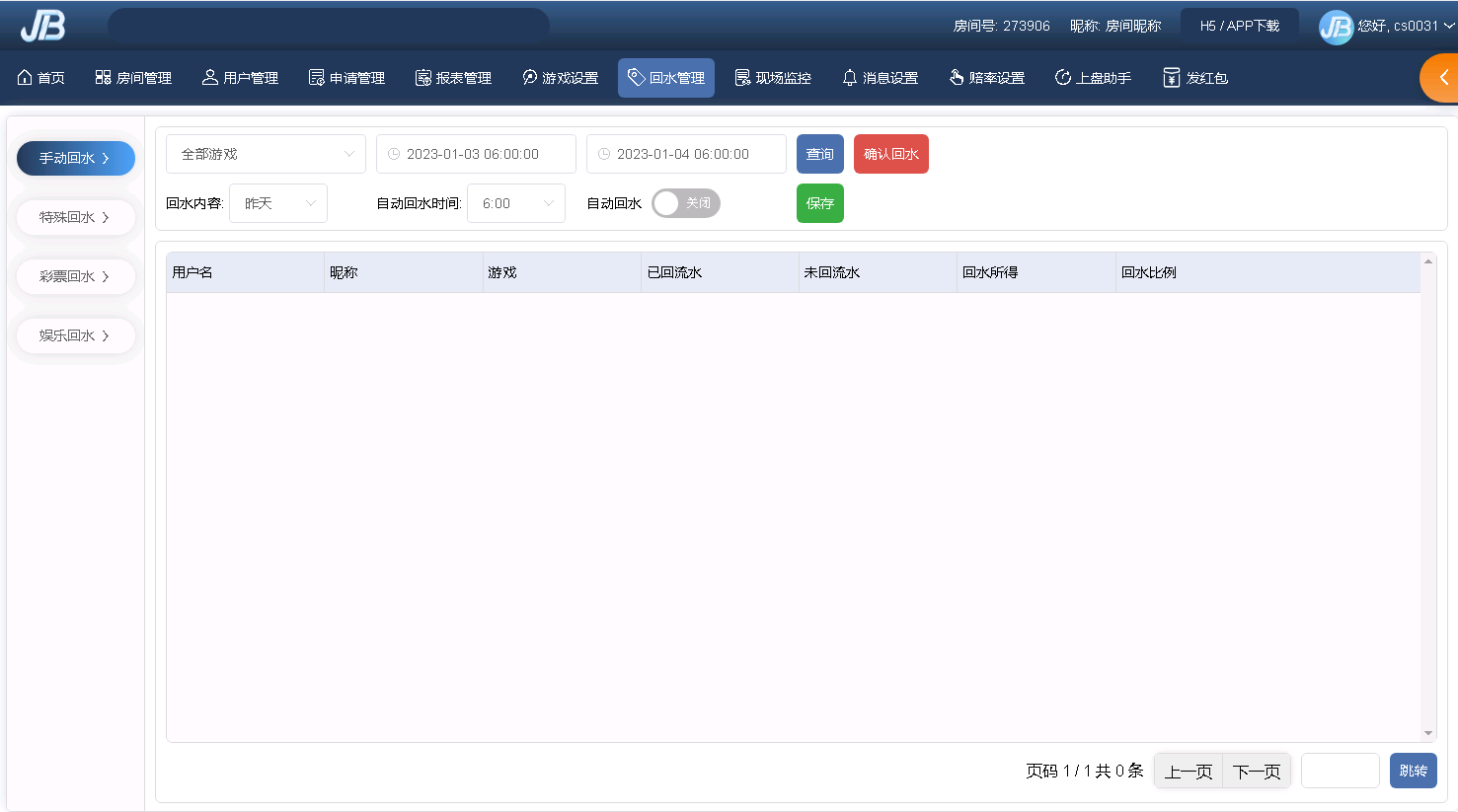Click the 游戏设置 icon in navbar

click(530, 78)
